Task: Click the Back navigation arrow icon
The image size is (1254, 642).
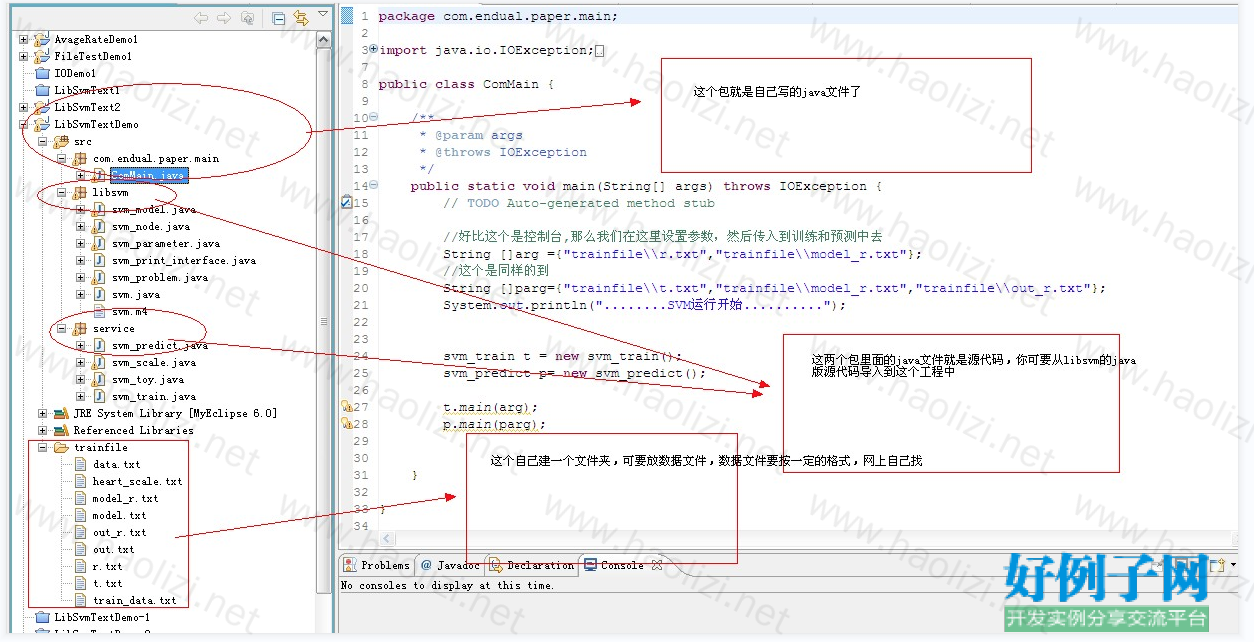Action: click(x=202, y=18)
